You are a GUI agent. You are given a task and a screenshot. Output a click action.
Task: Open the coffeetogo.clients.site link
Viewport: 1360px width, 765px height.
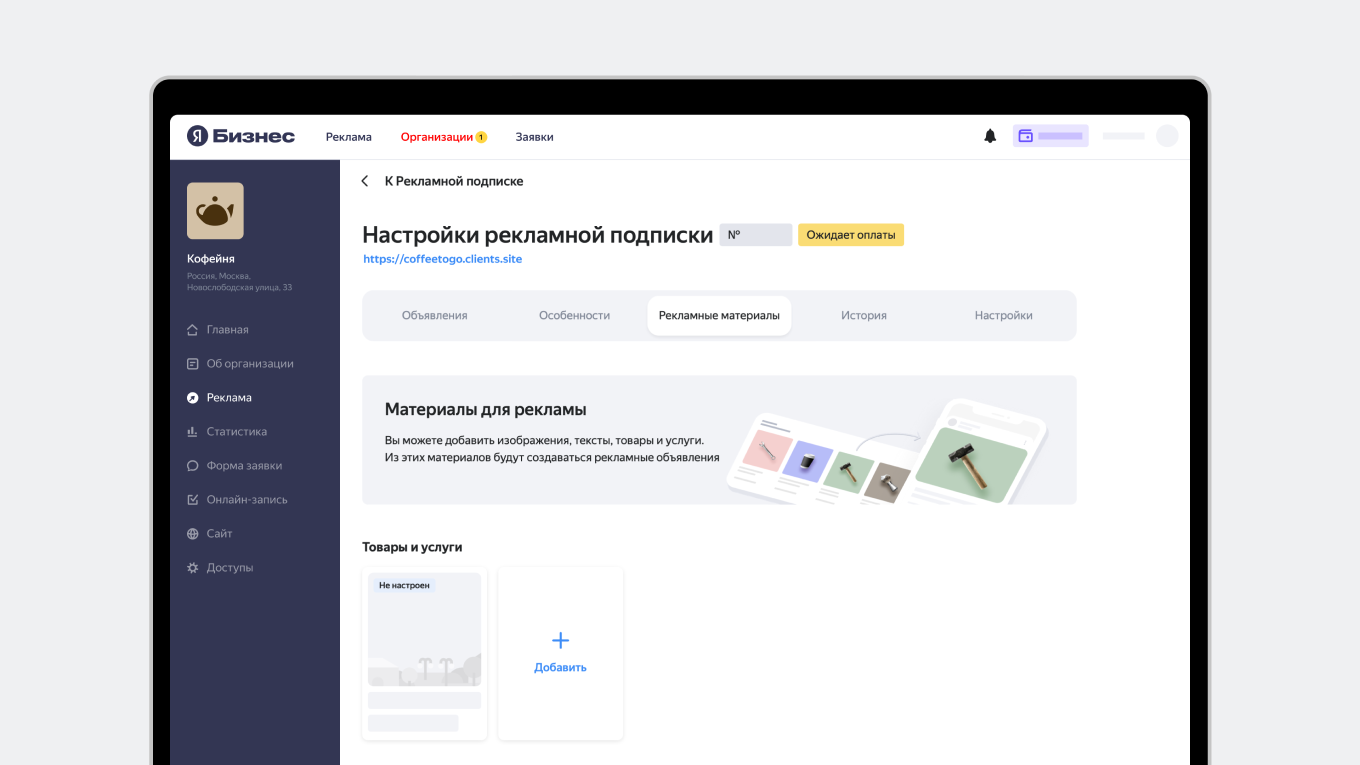click(x=443, y=258)
